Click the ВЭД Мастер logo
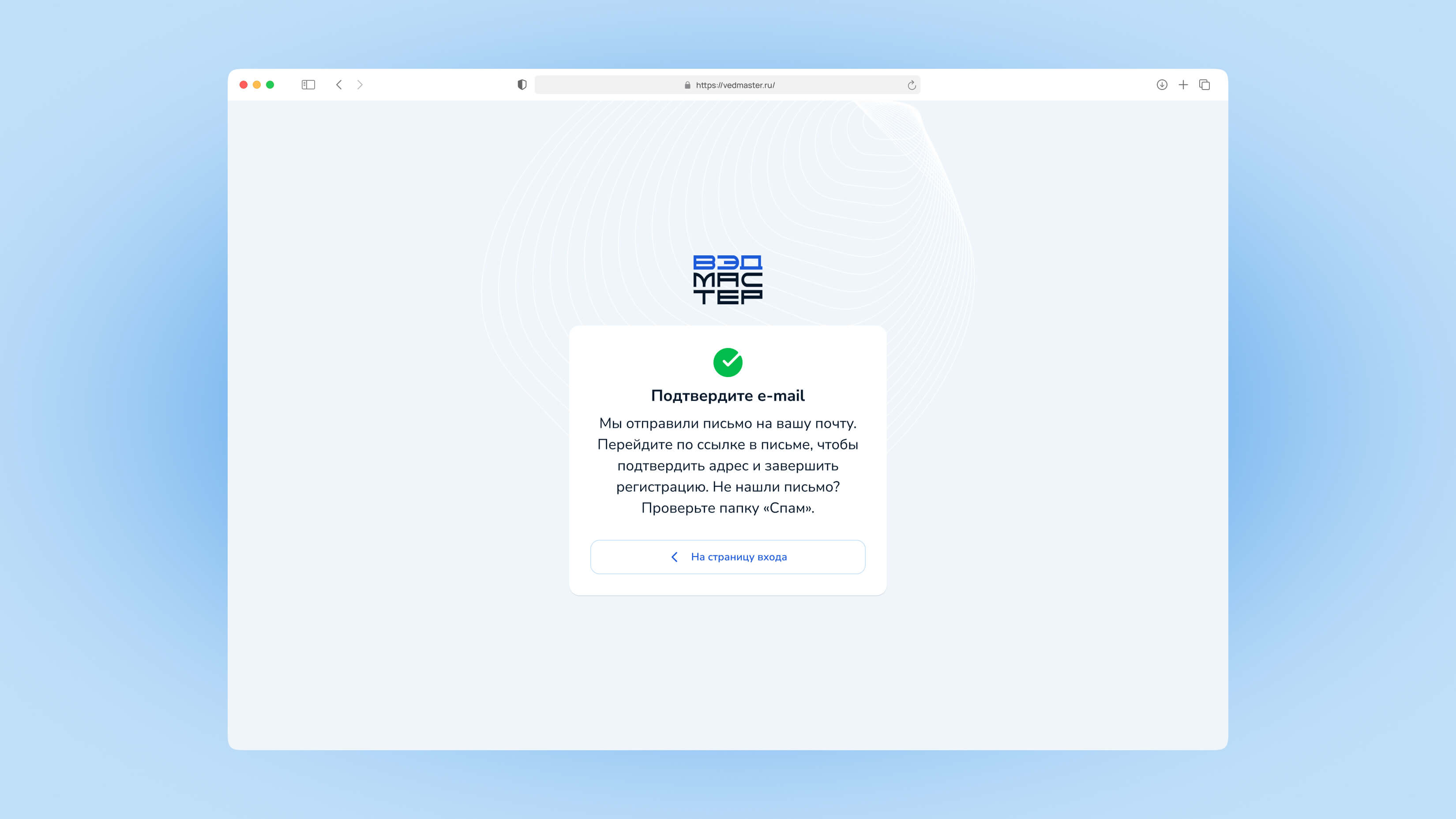Viewport: 1456px width, 819px height. (728, 280)
